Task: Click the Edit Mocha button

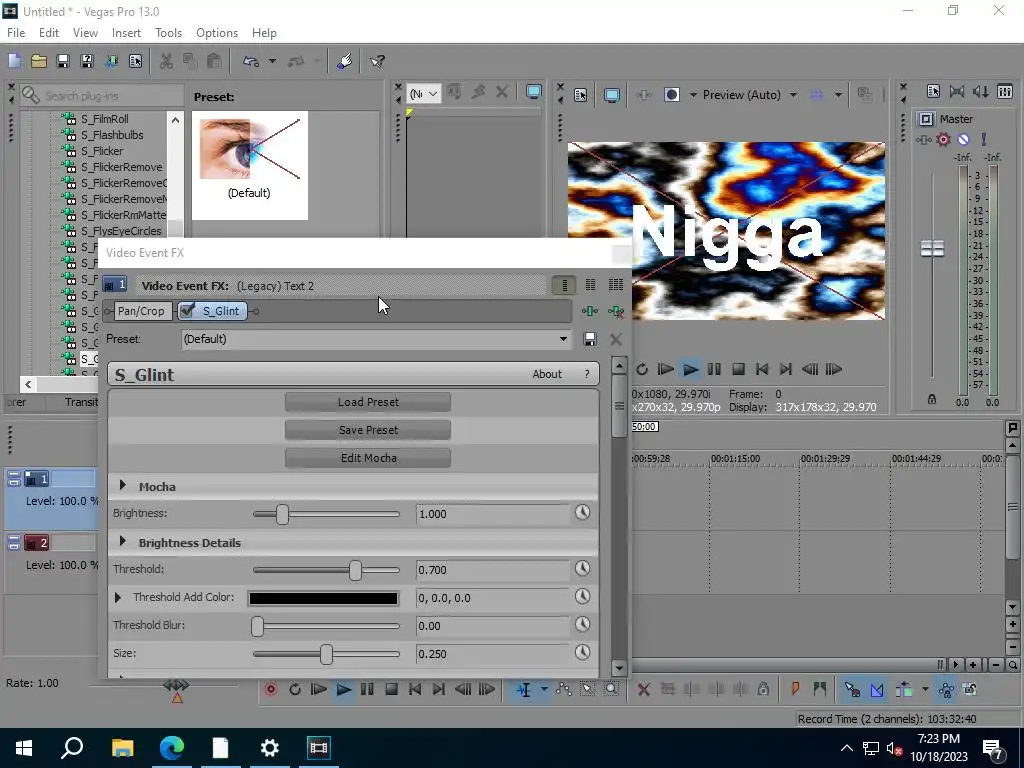Action: click(368, 458)
